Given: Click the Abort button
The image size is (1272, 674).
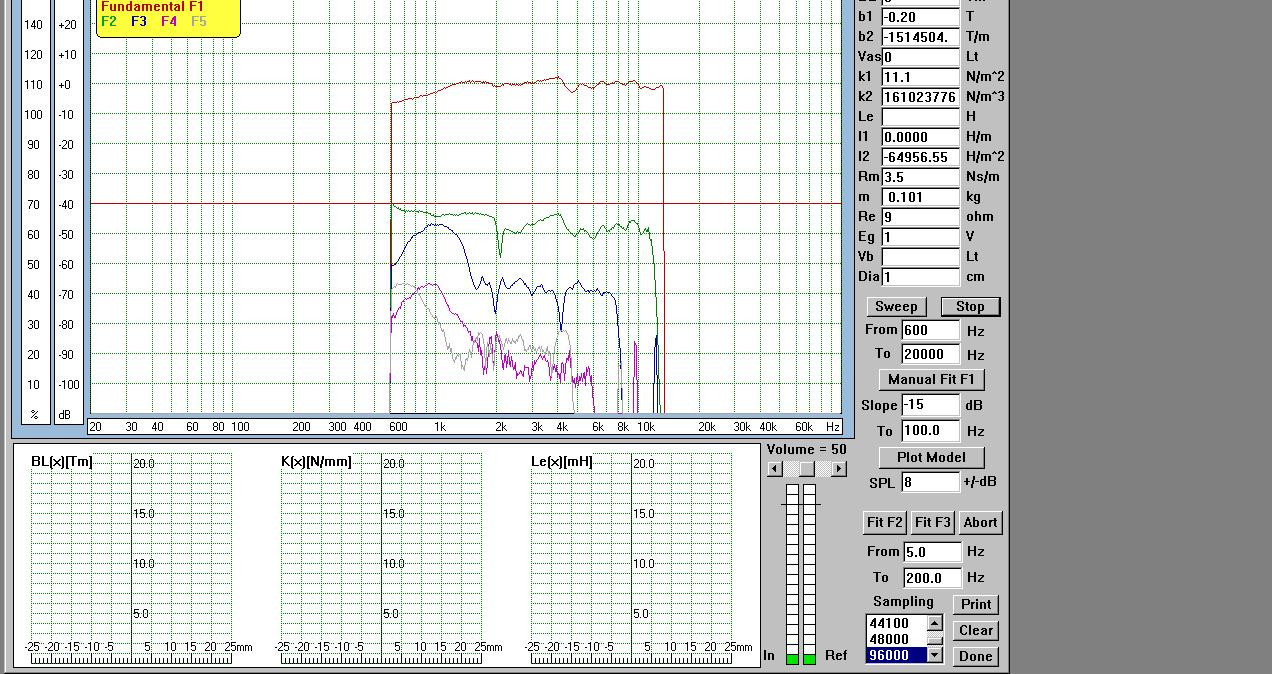Looking at the screenshot, I should pyautogui.click(x=980, y=522).
